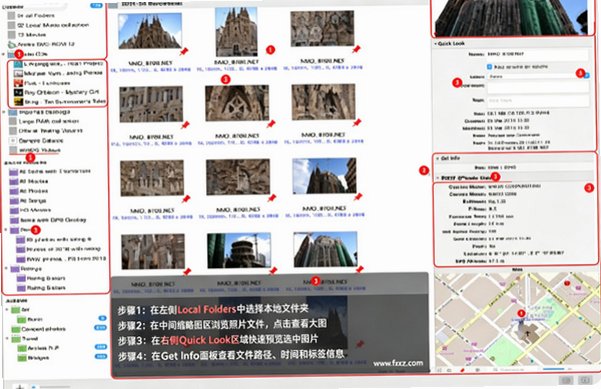Select the All Photos smart folder icon
Screen dimensions: 601x389
tap(14, 191)
